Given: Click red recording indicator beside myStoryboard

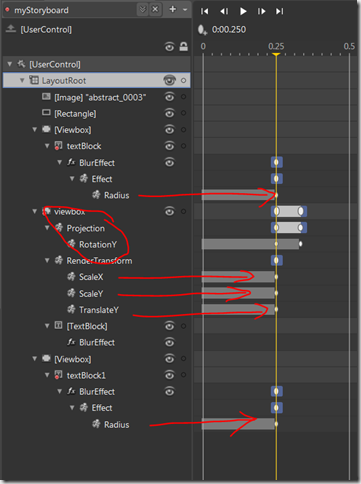Looking at the screenshot, I should point(7,9).
